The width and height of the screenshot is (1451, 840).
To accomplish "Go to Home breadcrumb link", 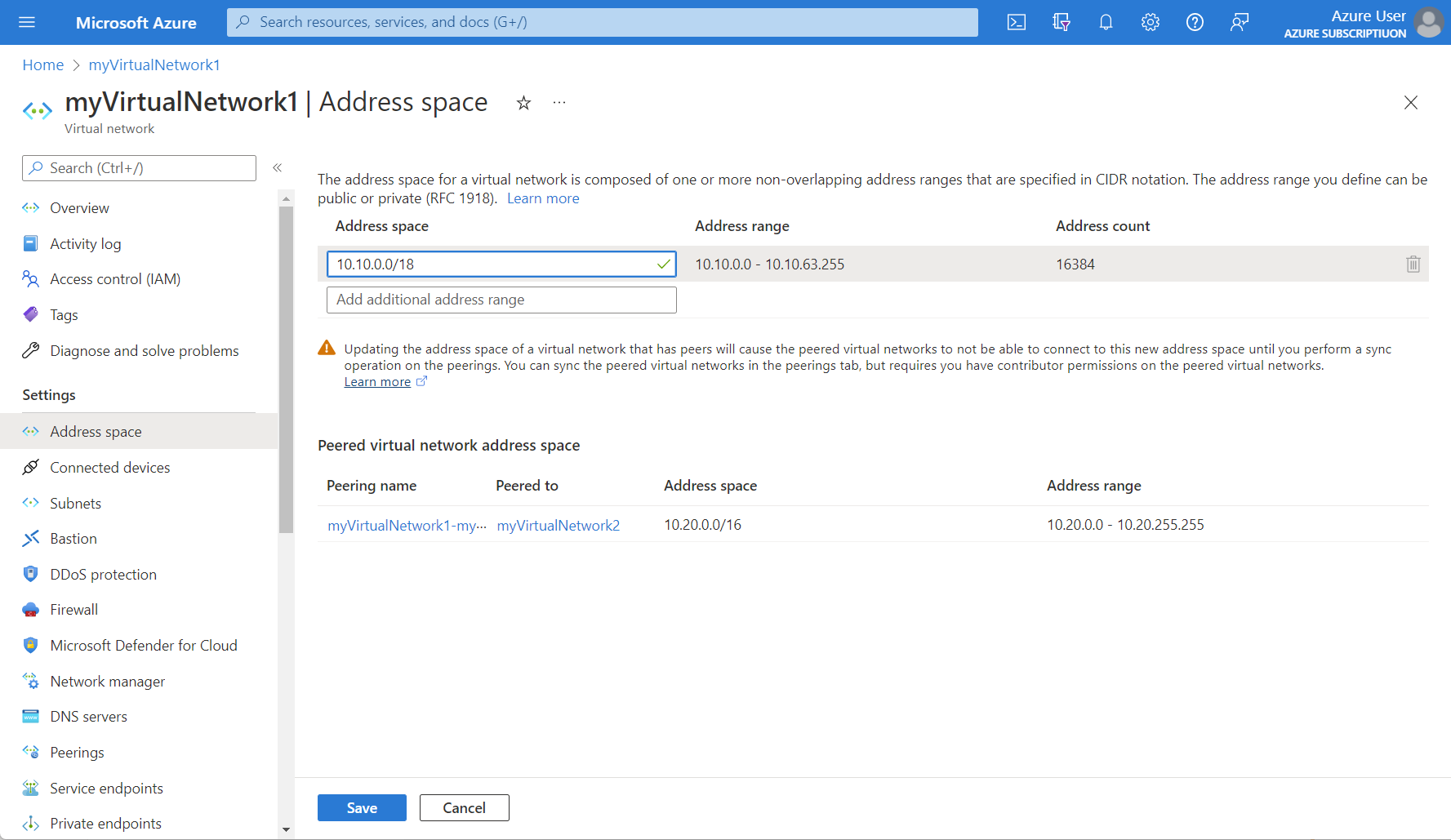I will coord(43,65).
